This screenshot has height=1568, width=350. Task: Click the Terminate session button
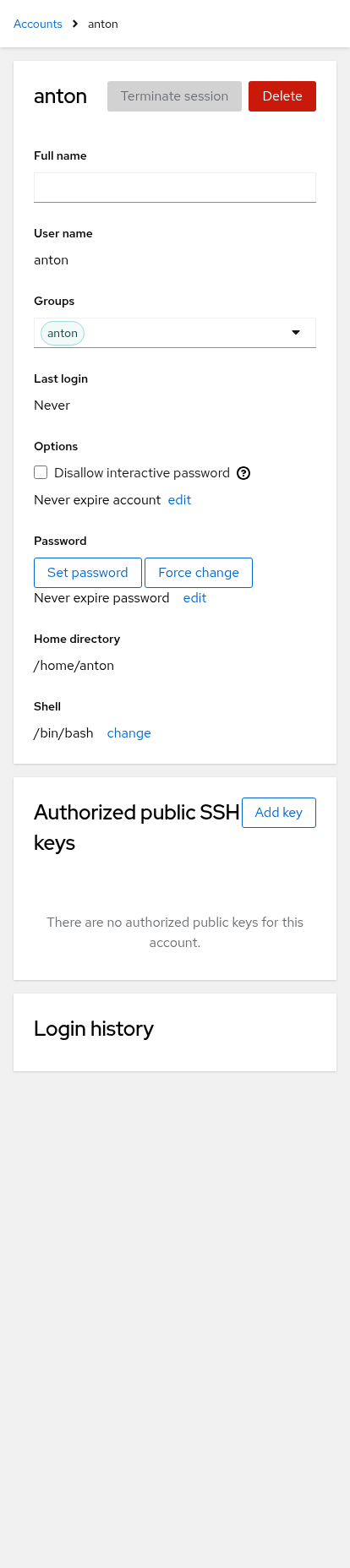click(174, 96)
